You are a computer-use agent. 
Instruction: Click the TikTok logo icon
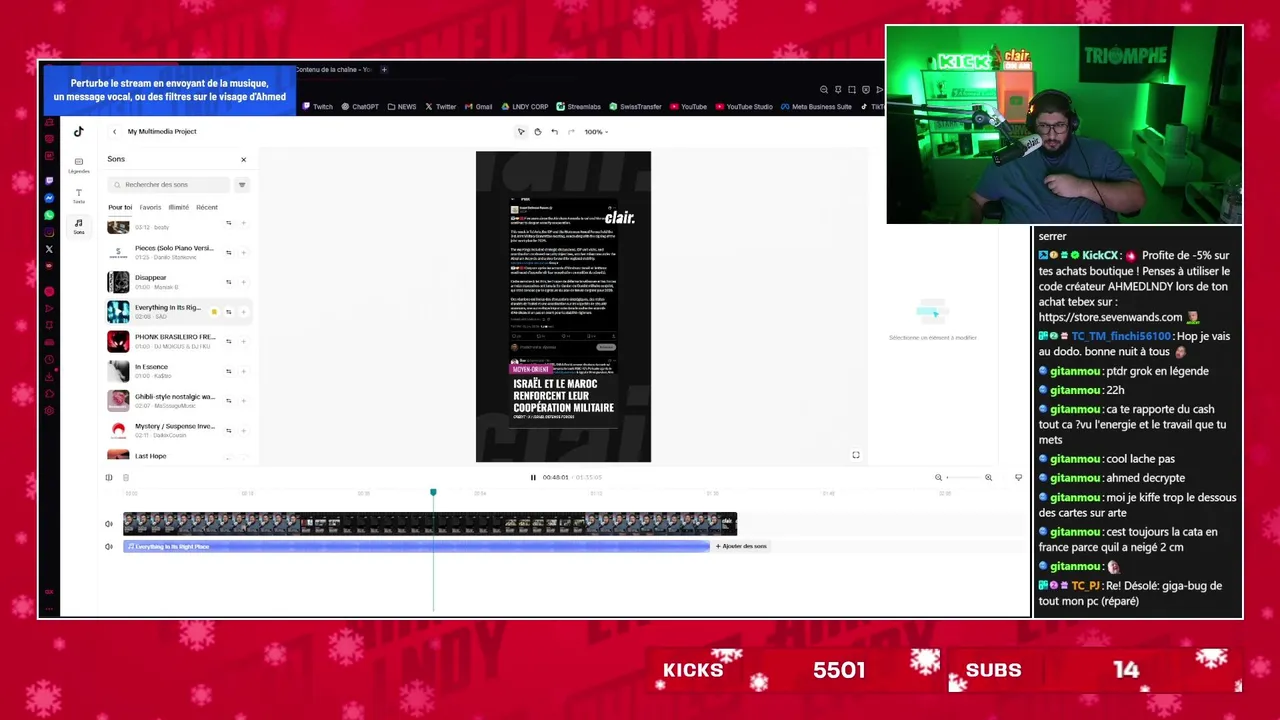point(79,131)
